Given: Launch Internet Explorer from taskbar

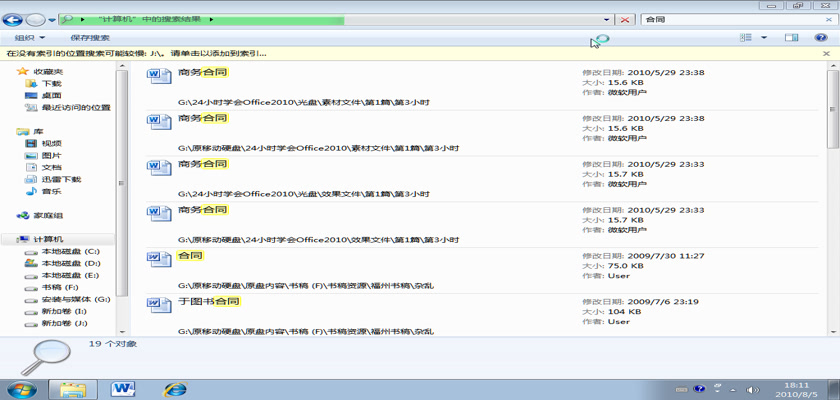Looking at the screenshot, I should tap(176, 388).
